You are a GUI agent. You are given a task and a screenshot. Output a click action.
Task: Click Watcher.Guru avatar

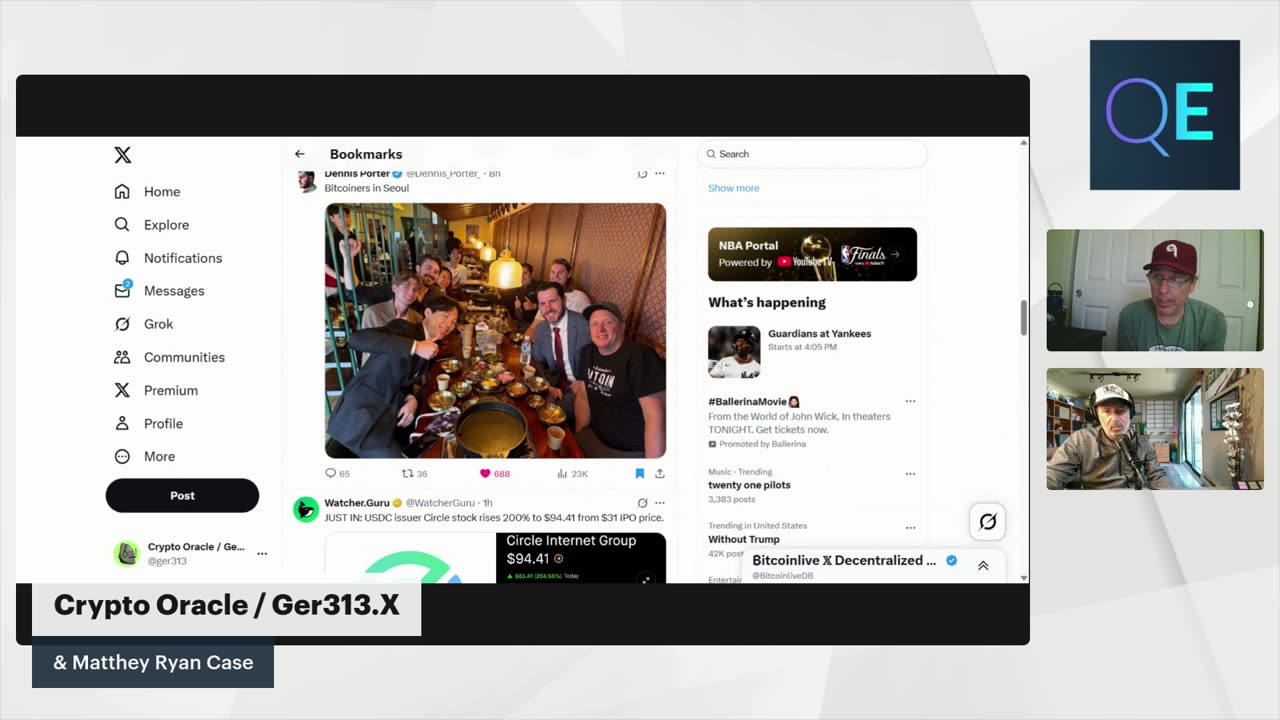(x=306, y=509)
